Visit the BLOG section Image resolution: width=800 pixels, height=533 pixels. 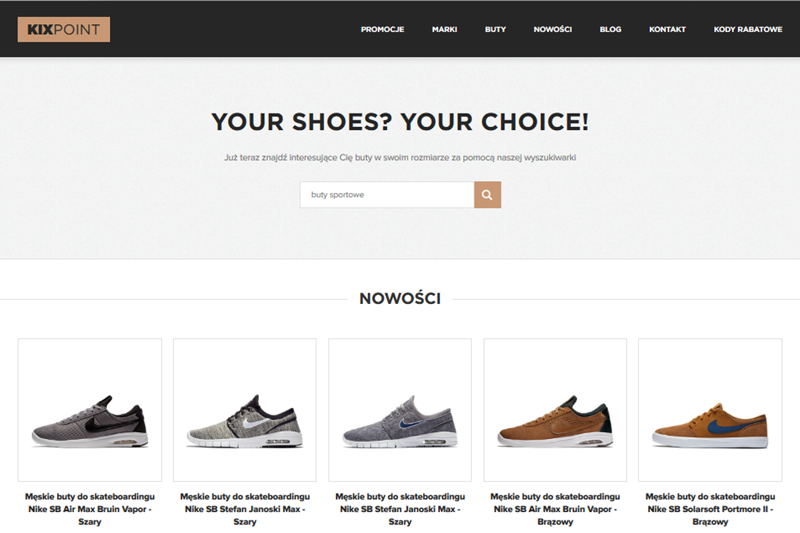point(610,30)
